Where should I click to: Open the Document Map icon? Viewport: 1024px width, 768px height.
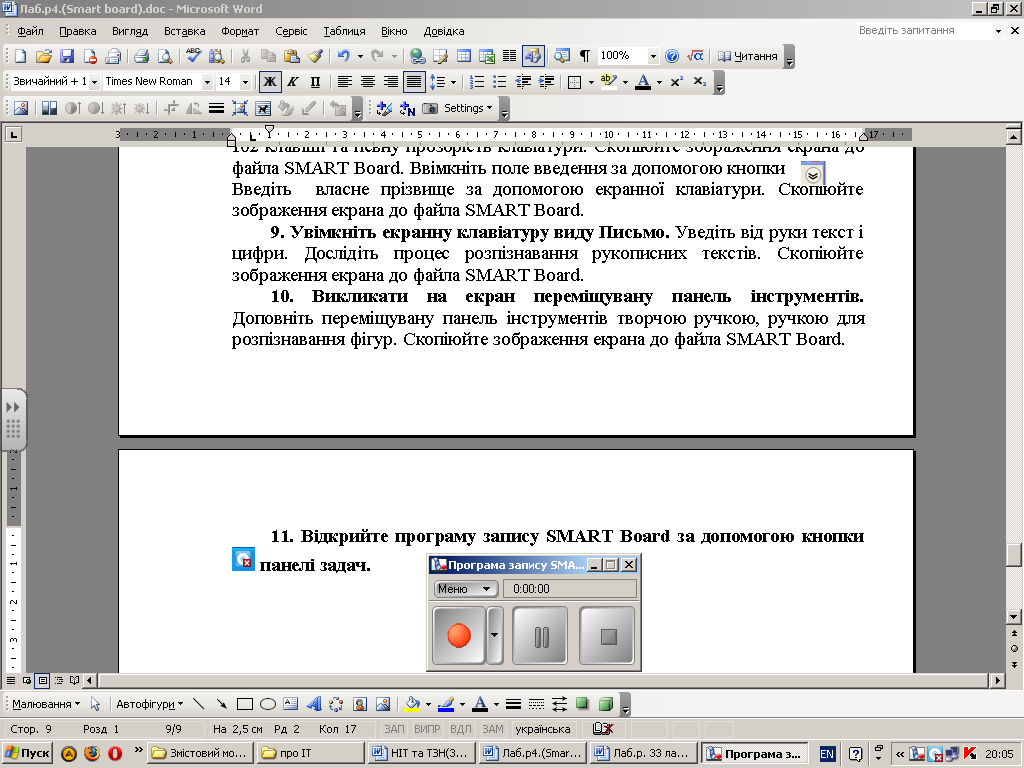pyautogui.click(x=562, y=56)
